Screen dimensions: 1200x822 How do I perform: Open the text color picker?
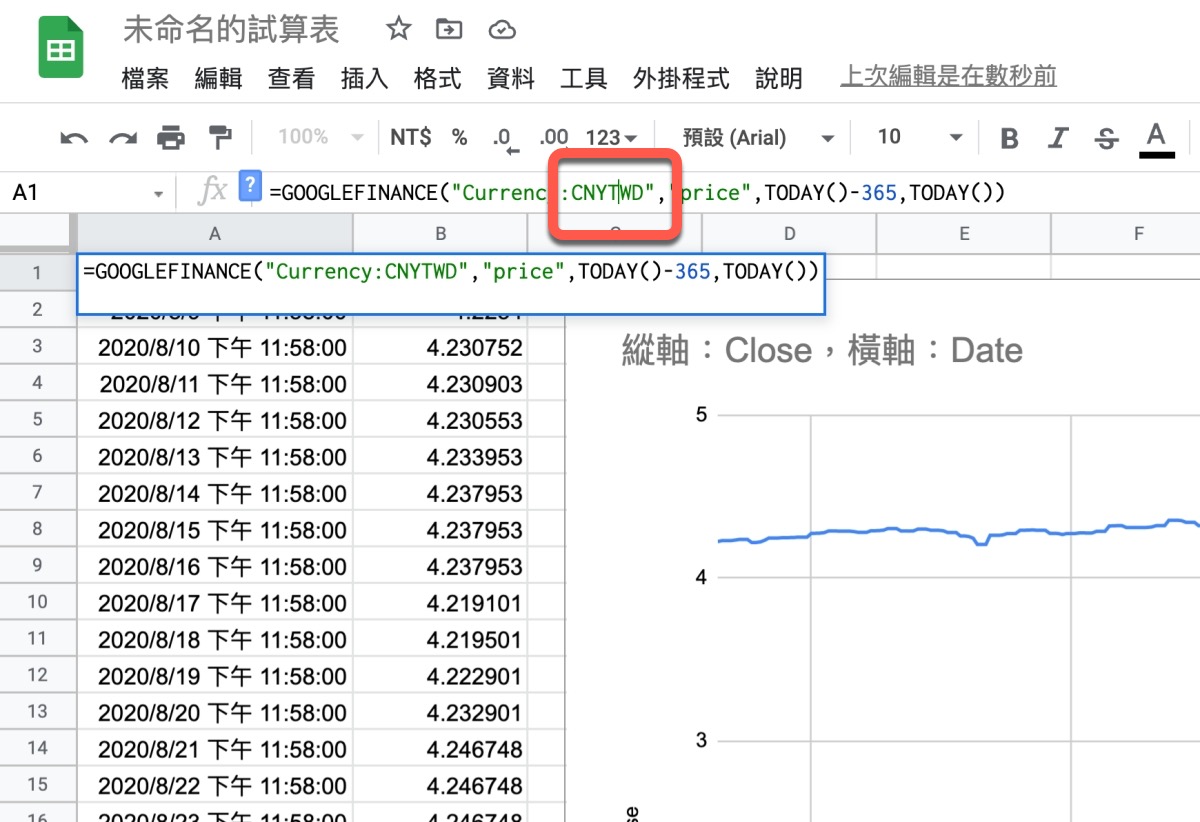tap(1156, 138)
